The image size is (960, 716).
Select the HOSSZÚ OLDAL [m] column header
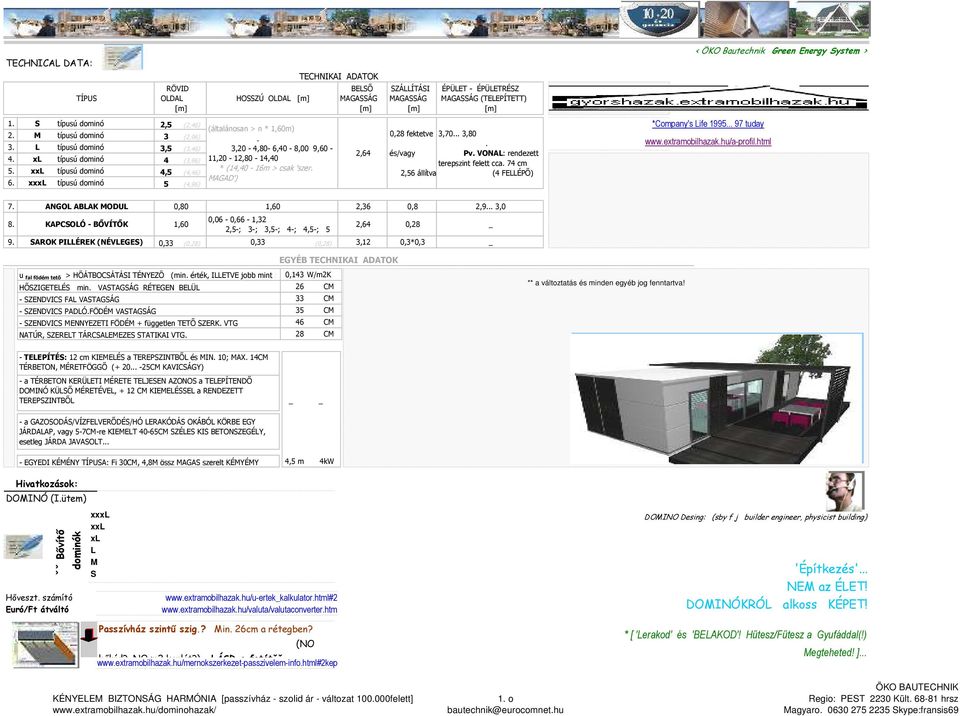pos(272,98)
